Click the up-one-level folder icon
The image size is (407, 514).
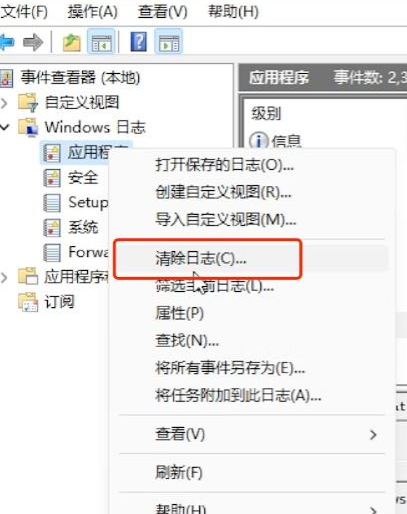click(72, 43)
